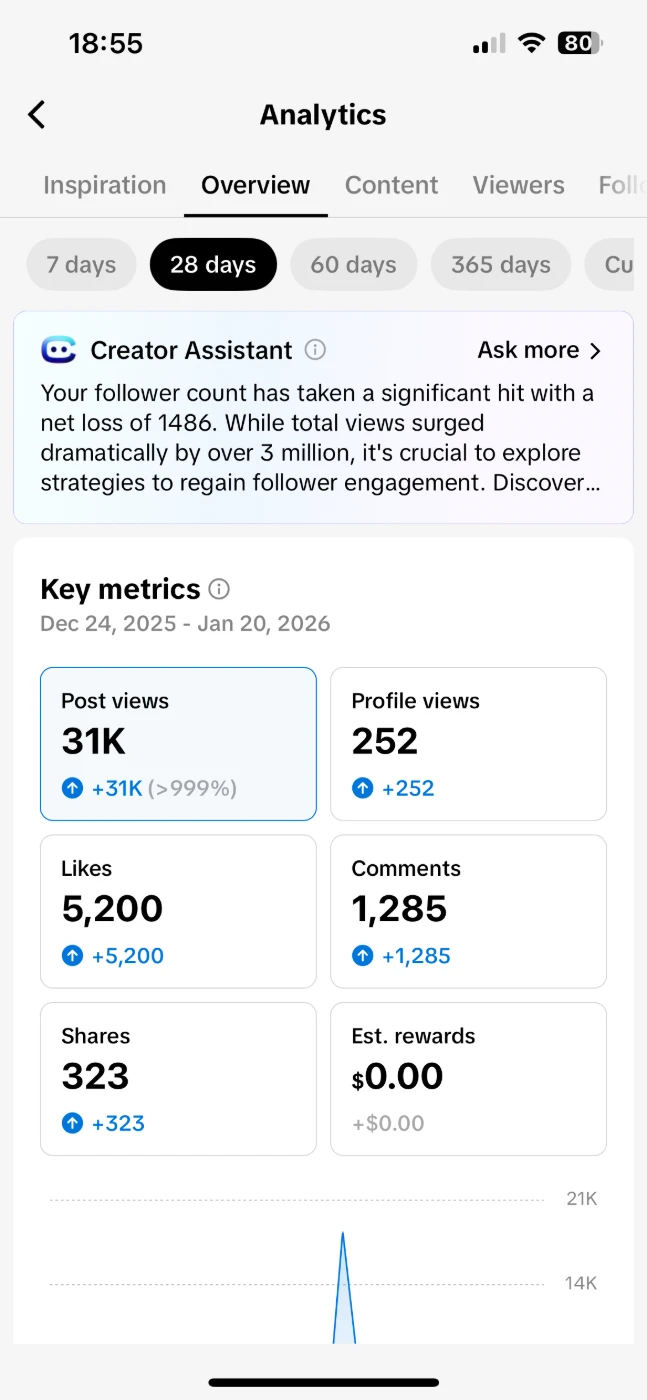The height and width of the screenshot is (1400, 647).
Task: Tap info icon next to Key metrics
Action: coord(219,589)
